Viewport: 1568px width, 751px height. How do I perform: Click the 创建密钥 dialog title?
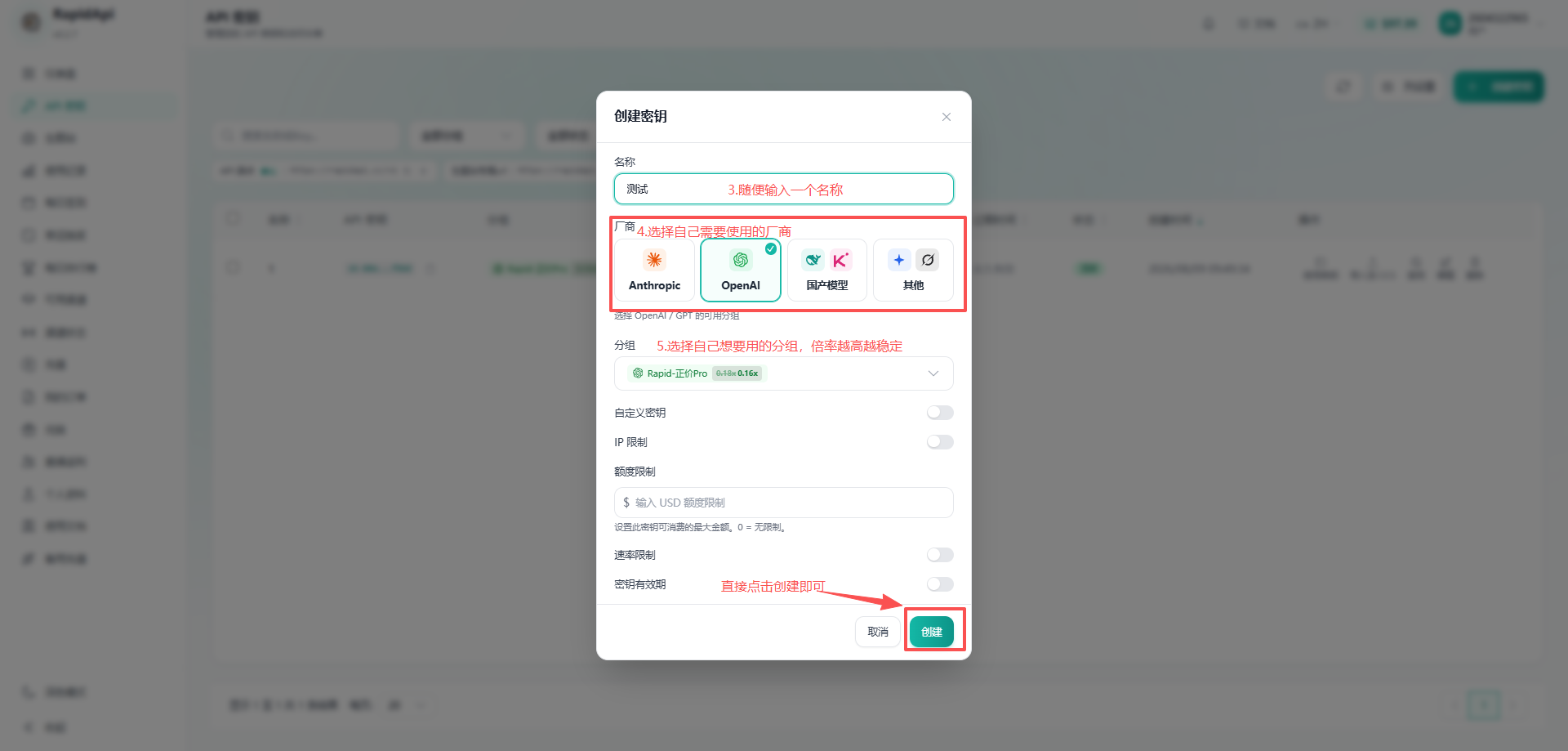point(640,116)
